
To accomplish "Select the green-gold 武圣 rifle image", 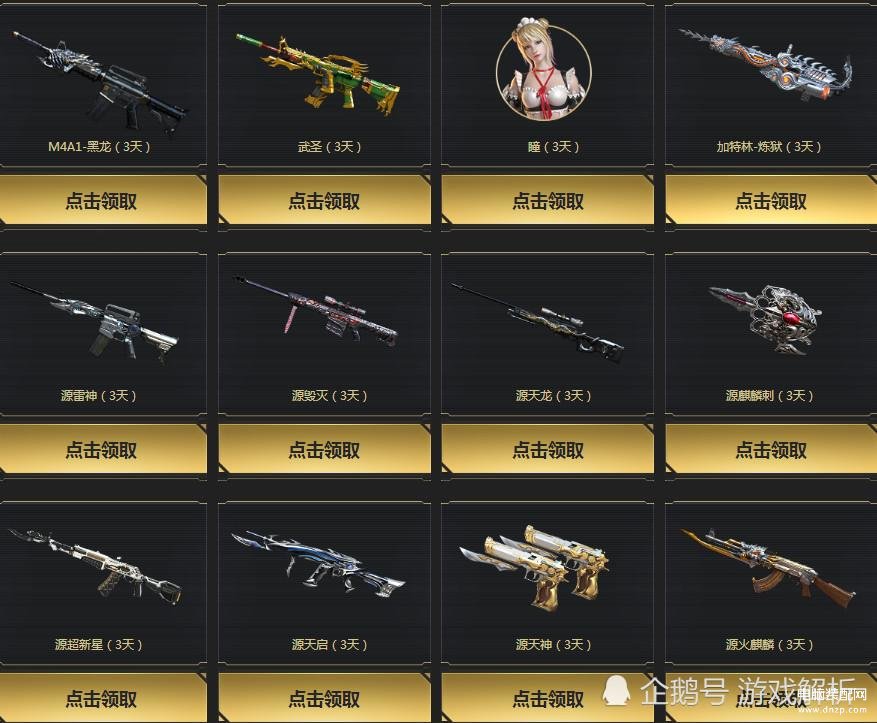I will coord(318,74).
